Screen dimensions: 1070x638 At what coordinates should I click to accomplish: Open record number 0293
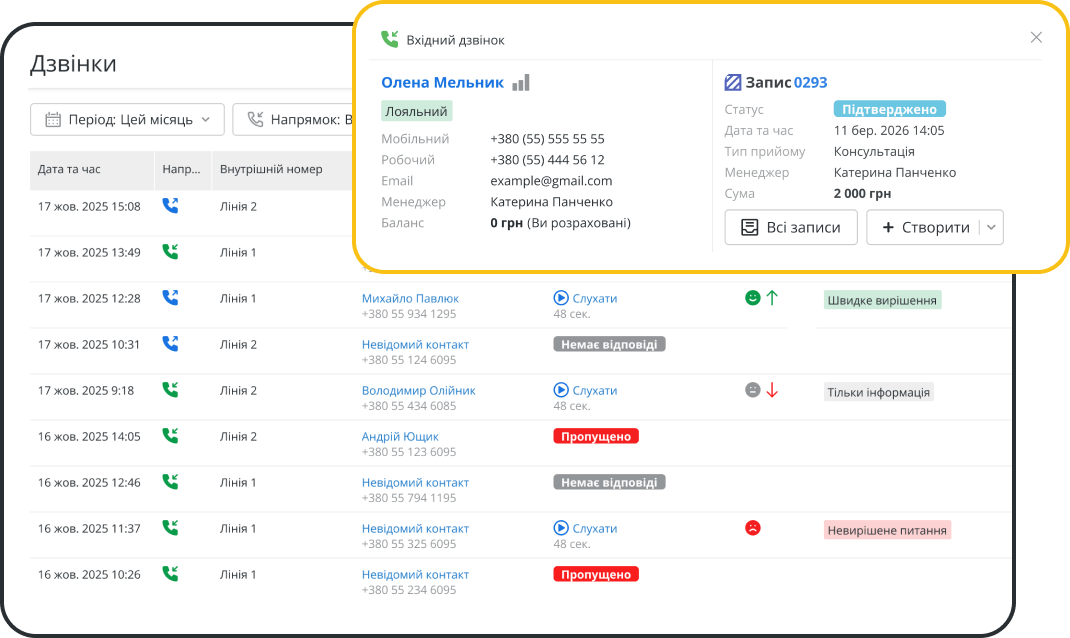pos(811,83)
